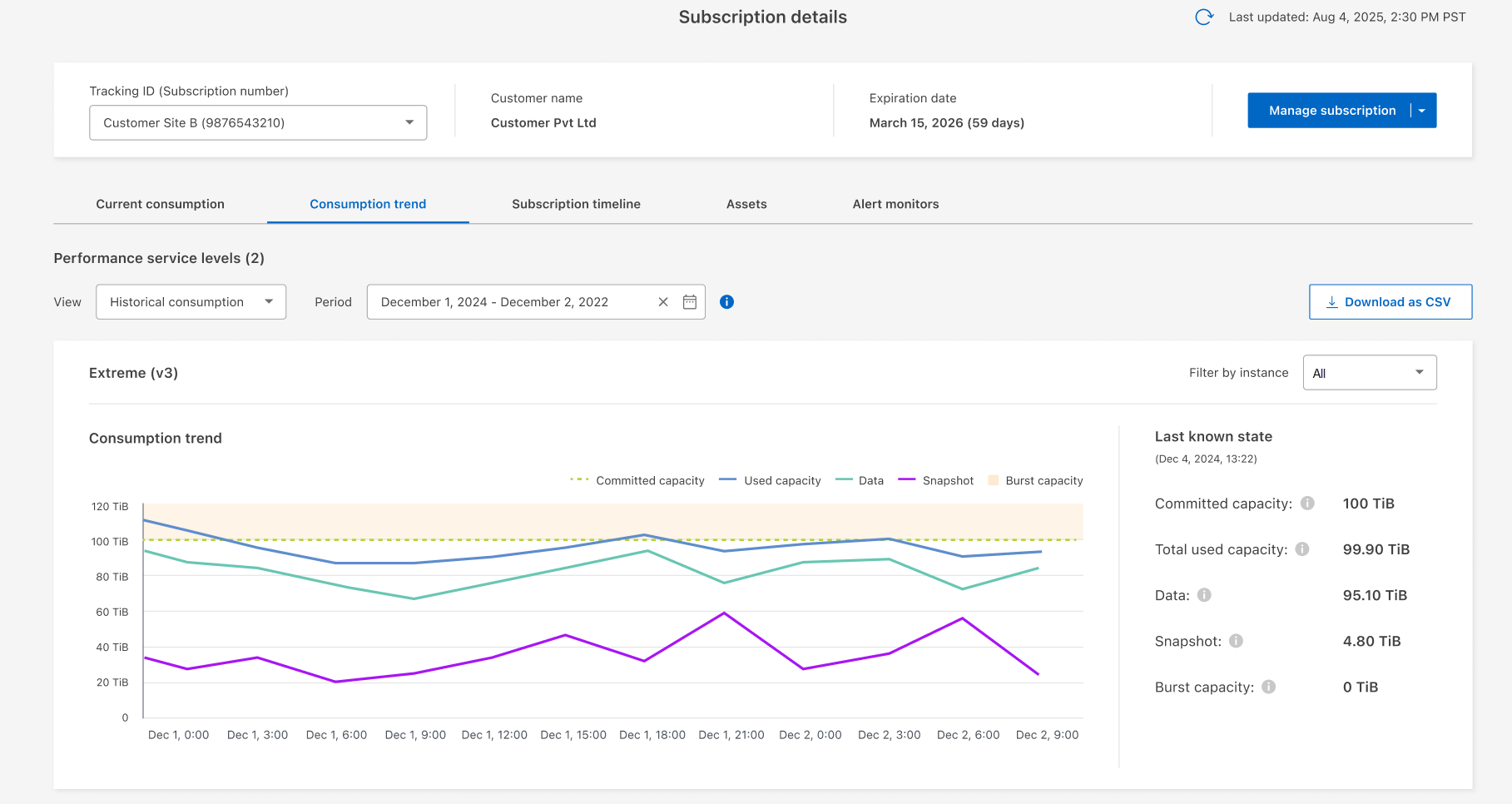The width and height of the screenshot is (1512, 804).
Task: Open the Tracking ID subscription dropdown
Action: coord(258,123)
